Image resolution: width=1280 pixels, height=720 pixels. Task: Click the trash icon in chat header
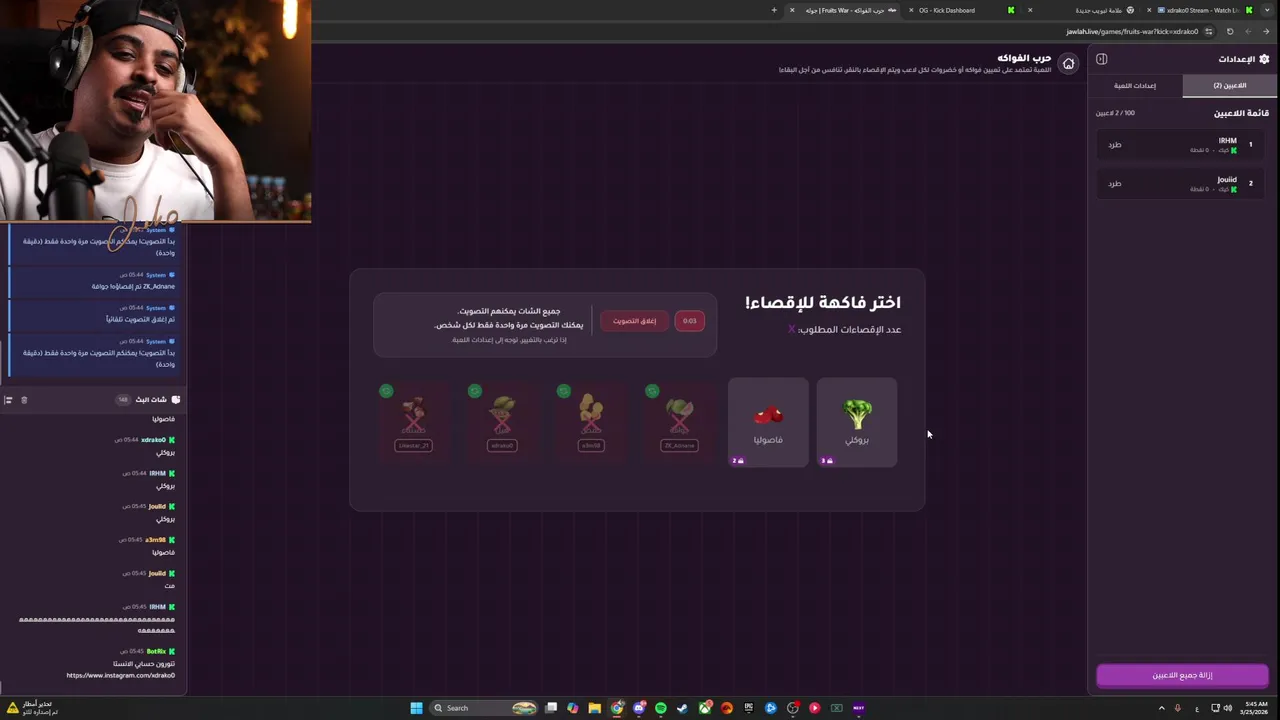tap(24, 400)
